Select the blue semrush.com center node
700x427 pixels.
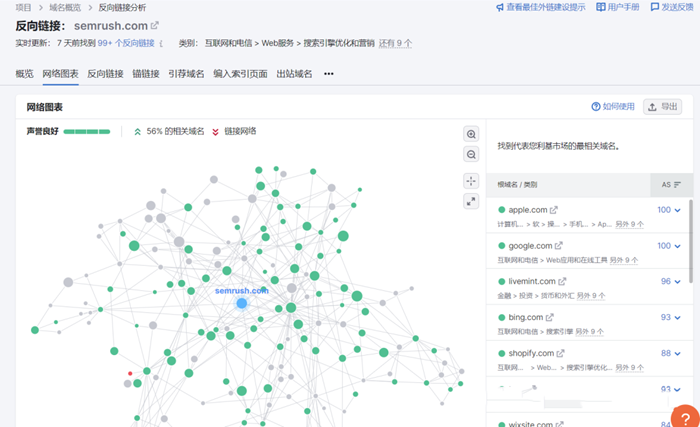point(242,304)
